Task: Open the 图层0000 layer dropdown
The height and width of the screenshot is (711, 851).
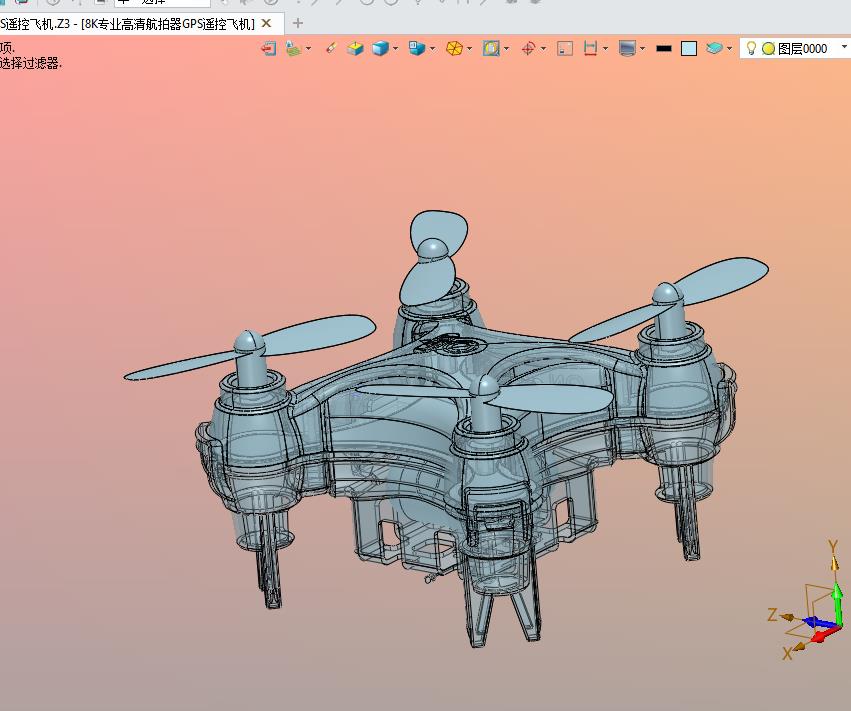Action: pos(843,48)
